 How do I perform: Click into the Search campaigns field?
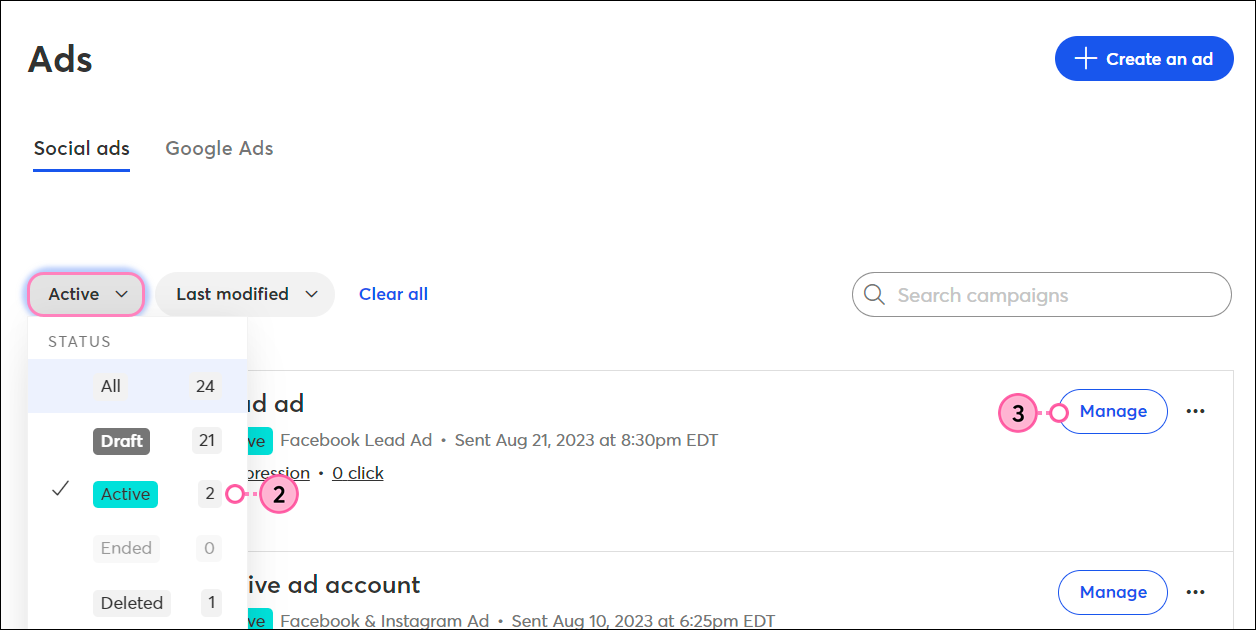click(x=1042, y=295)
